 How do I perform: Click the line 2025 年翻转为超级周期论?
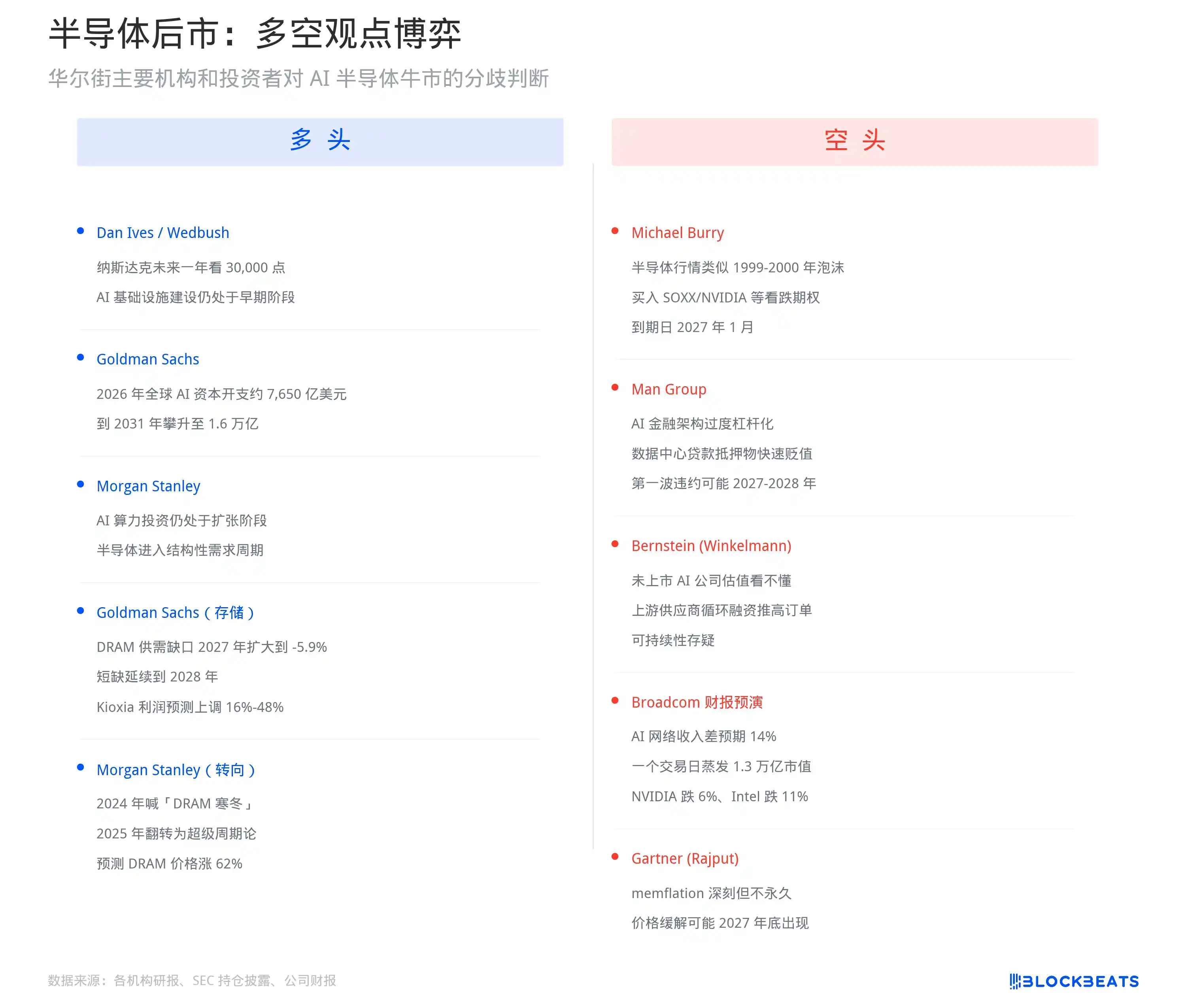[176, 833]
